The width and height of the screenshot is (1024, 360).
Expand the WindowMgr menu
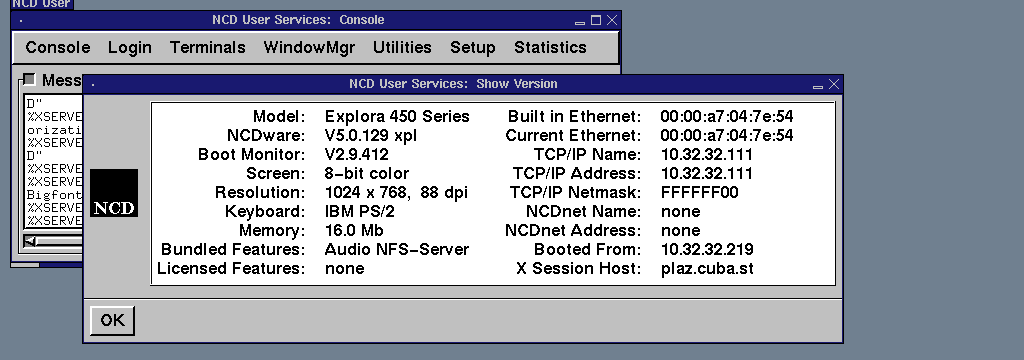(x=310, y=48)
